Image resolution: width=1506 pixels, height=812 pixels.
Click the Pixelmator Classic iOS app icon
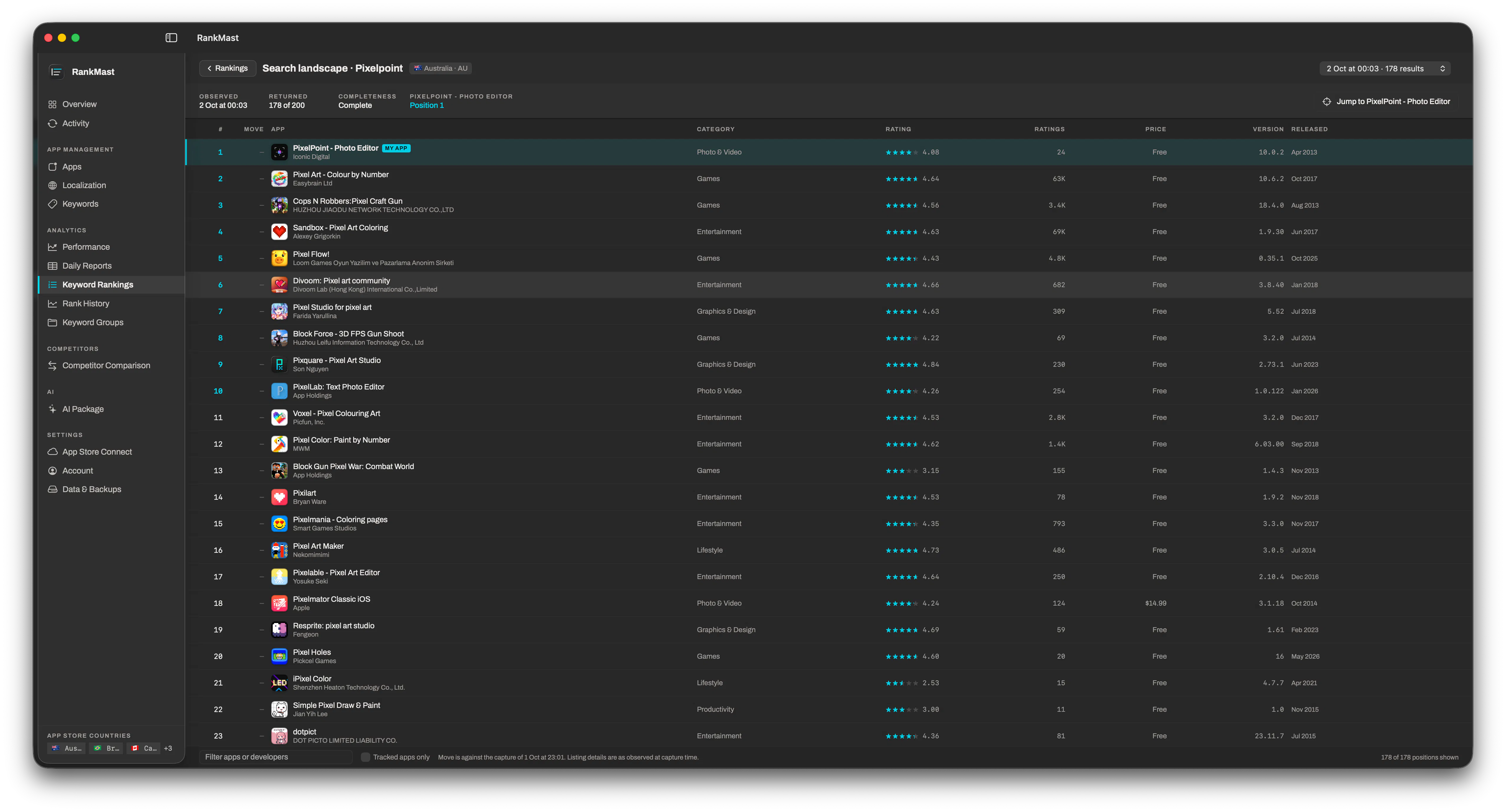point(280,603)
